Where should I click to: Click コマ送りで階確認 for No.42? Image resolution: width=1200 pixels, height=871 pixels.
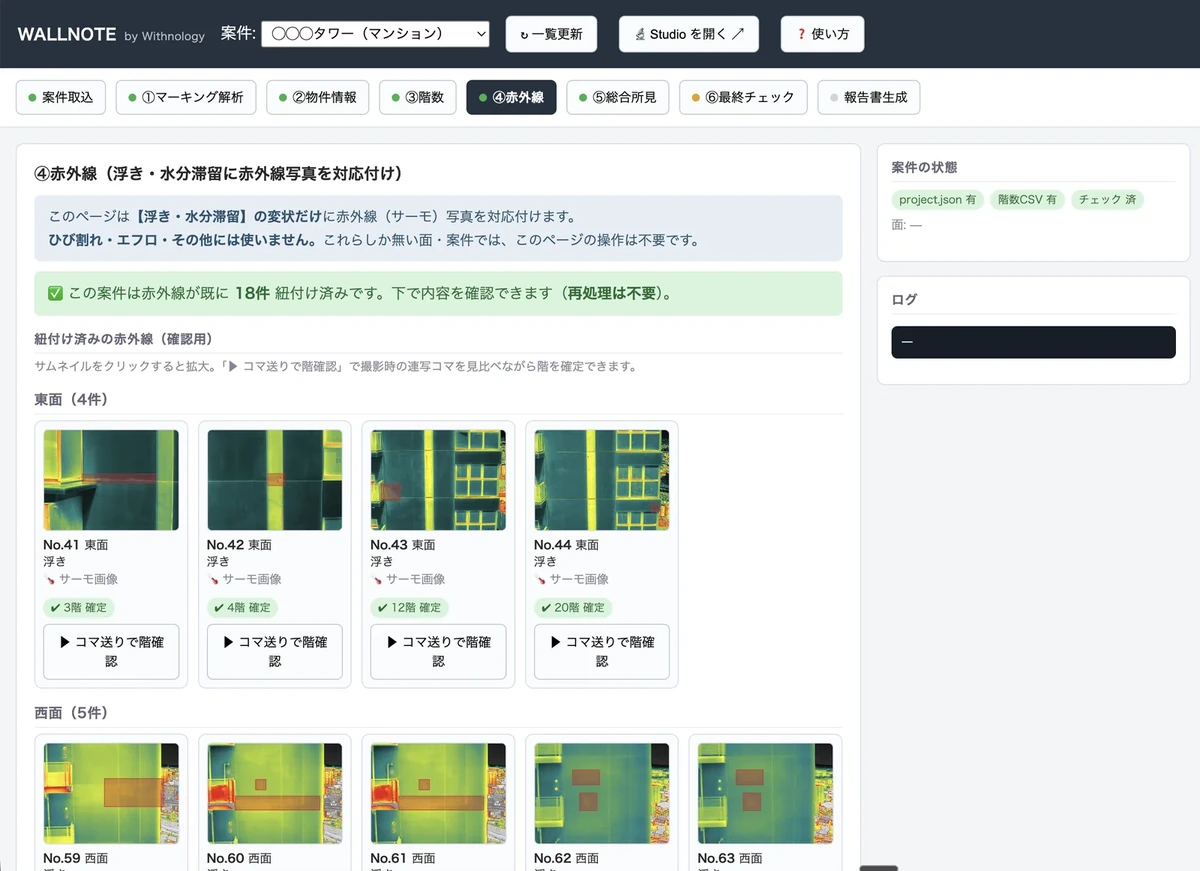point(275,652)
